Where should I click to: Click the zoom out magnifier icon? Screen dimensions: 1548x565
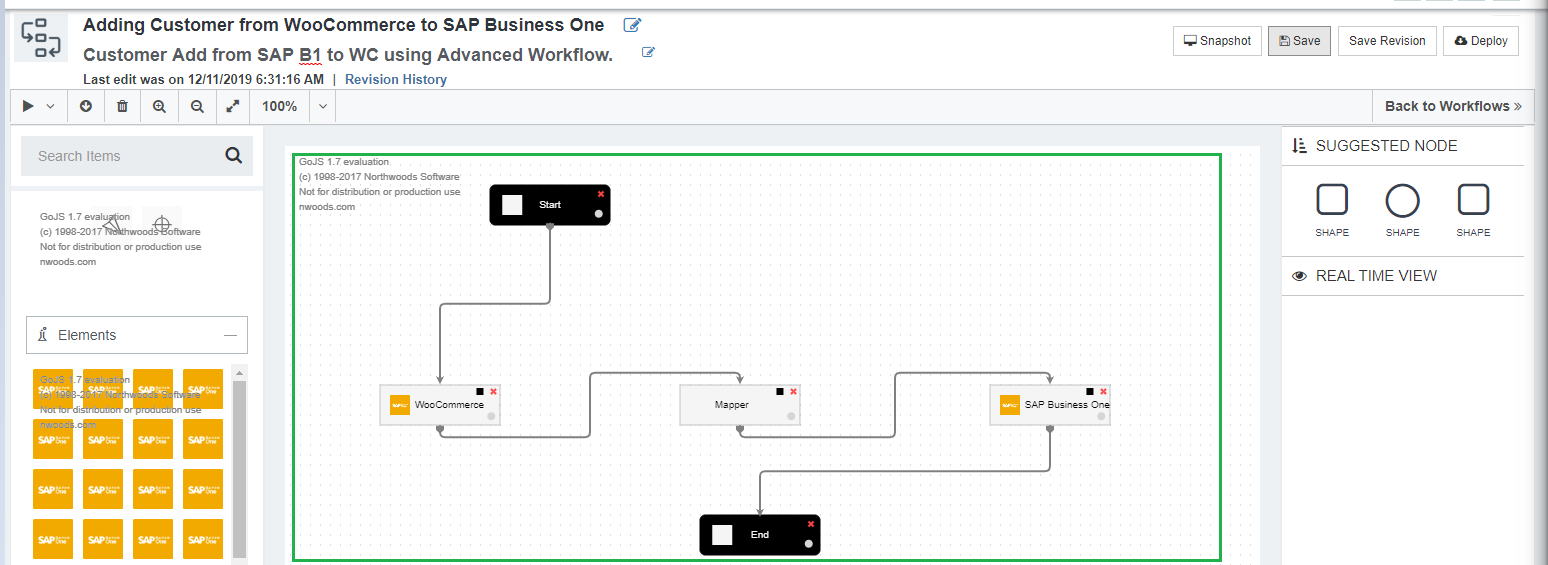point(197,106)
